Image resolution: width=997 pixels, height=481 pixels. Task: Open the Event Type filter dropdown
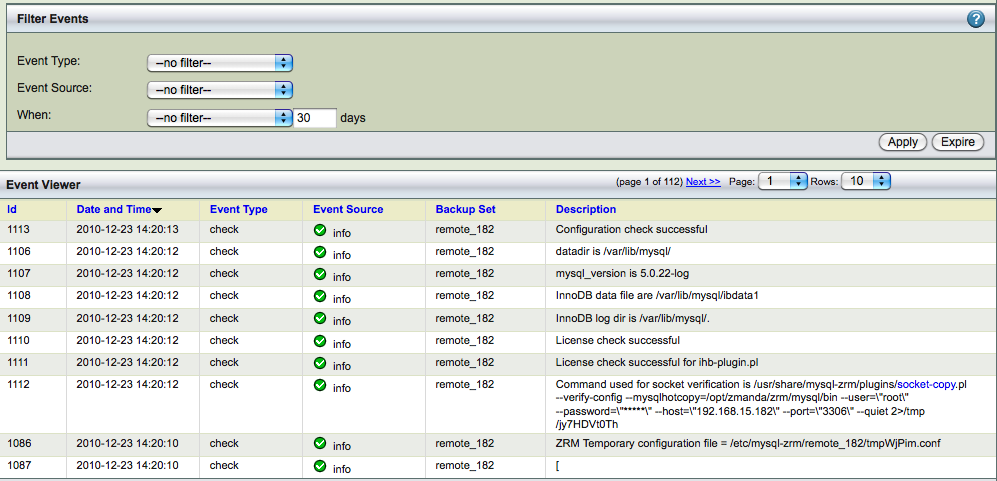tap(219, 63)
